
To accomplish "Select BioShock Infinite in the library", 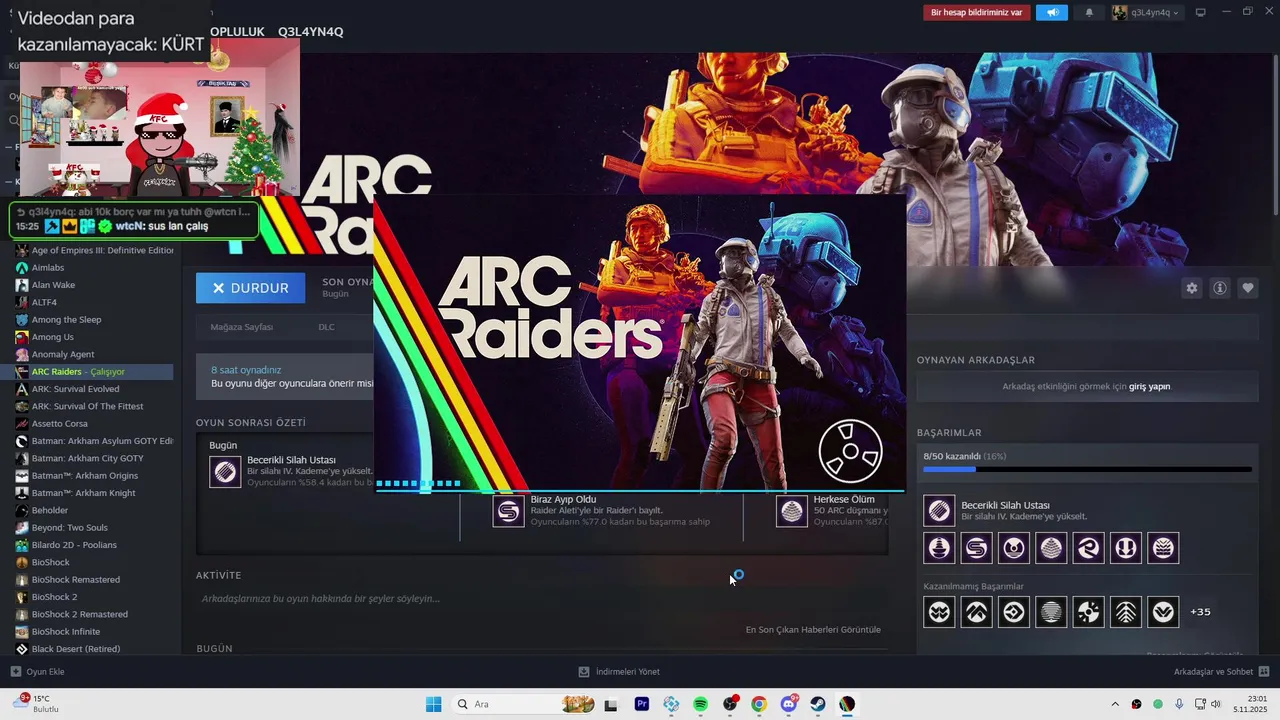I will coord(94,632).
